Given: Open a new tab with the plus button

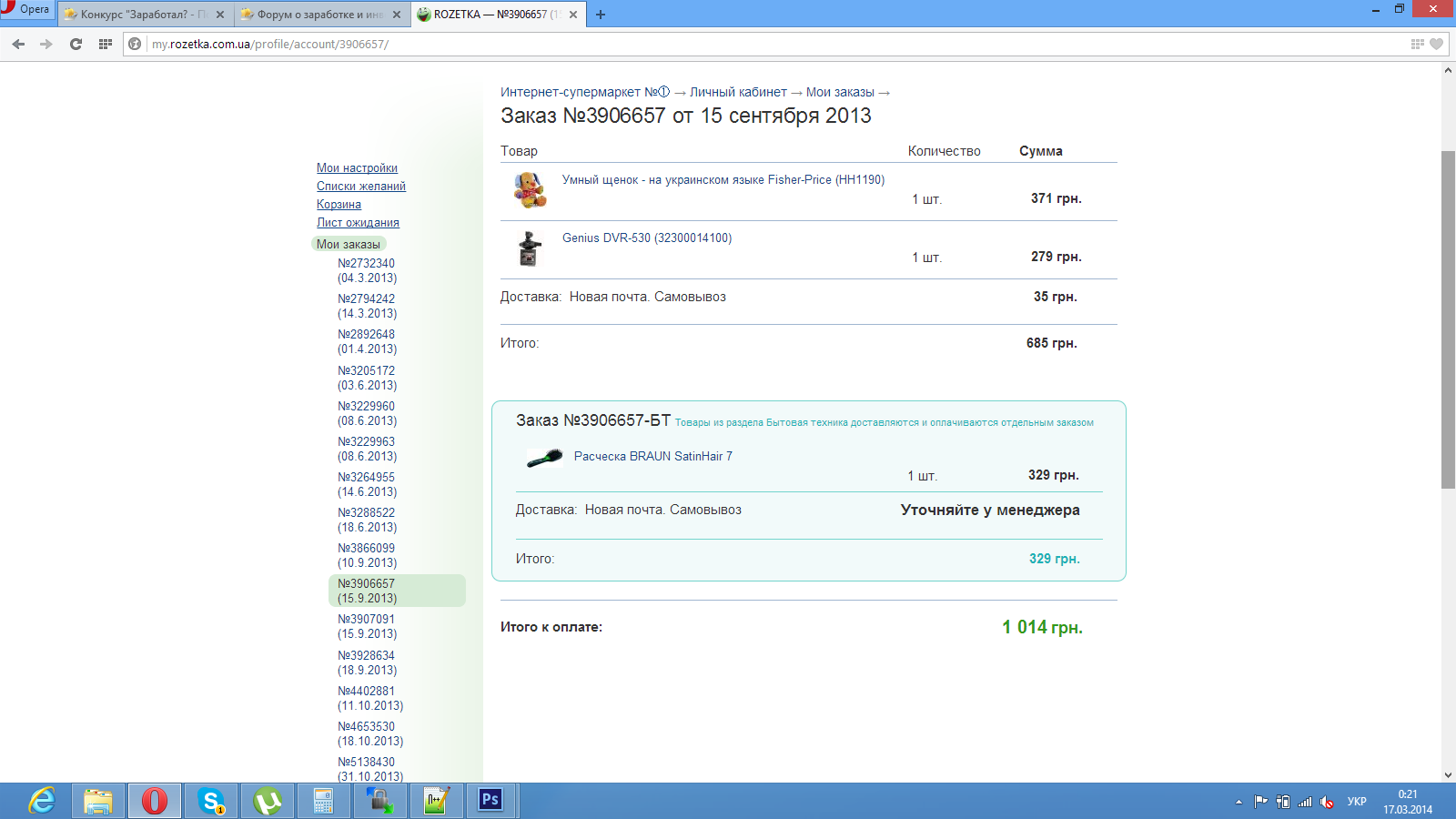Looking at the screenshot, I should point(601,15).
